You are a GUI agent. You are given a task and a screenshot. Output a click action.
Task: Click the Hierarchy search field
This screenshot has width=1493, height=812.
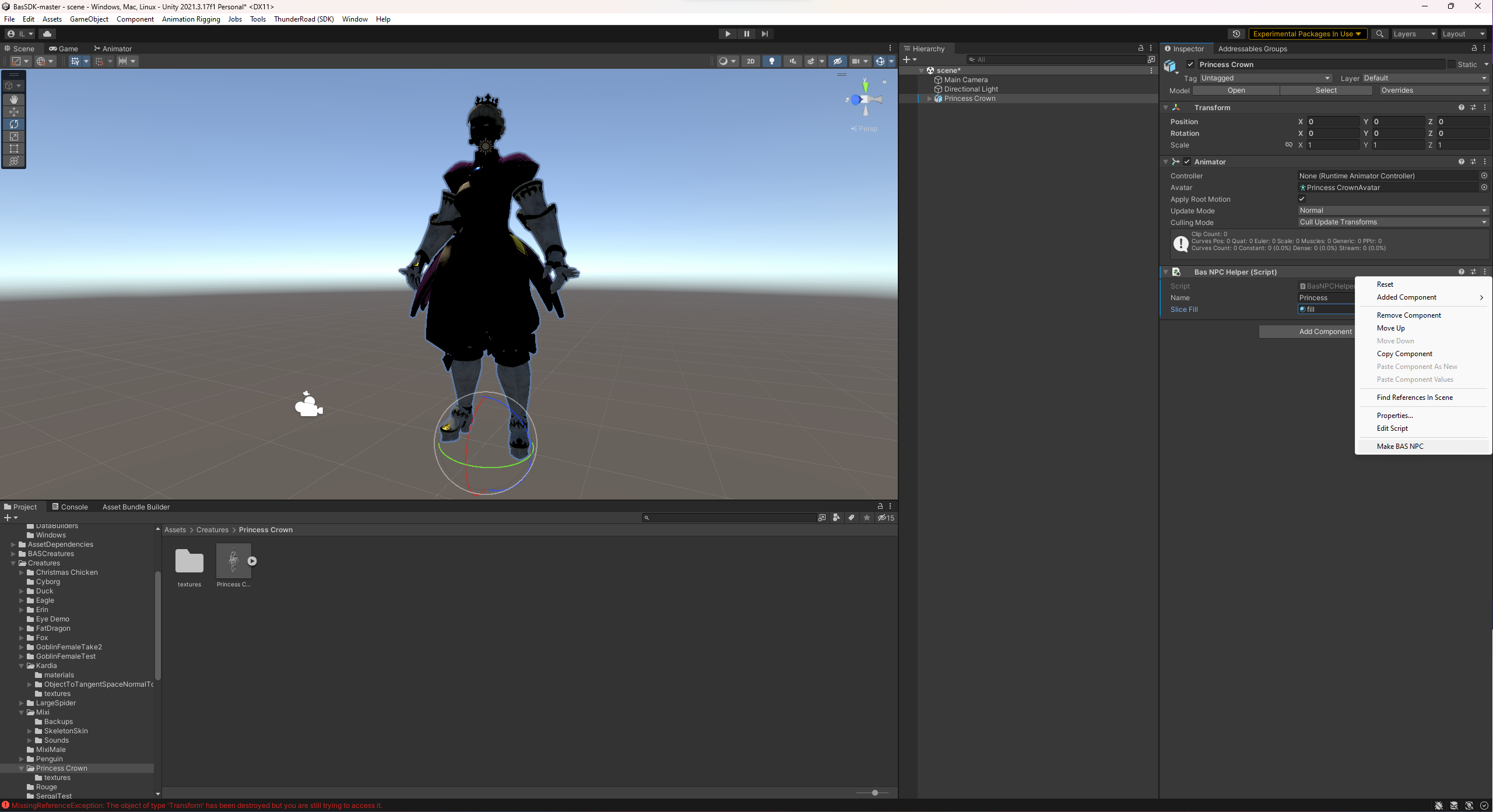point(1056,59)
